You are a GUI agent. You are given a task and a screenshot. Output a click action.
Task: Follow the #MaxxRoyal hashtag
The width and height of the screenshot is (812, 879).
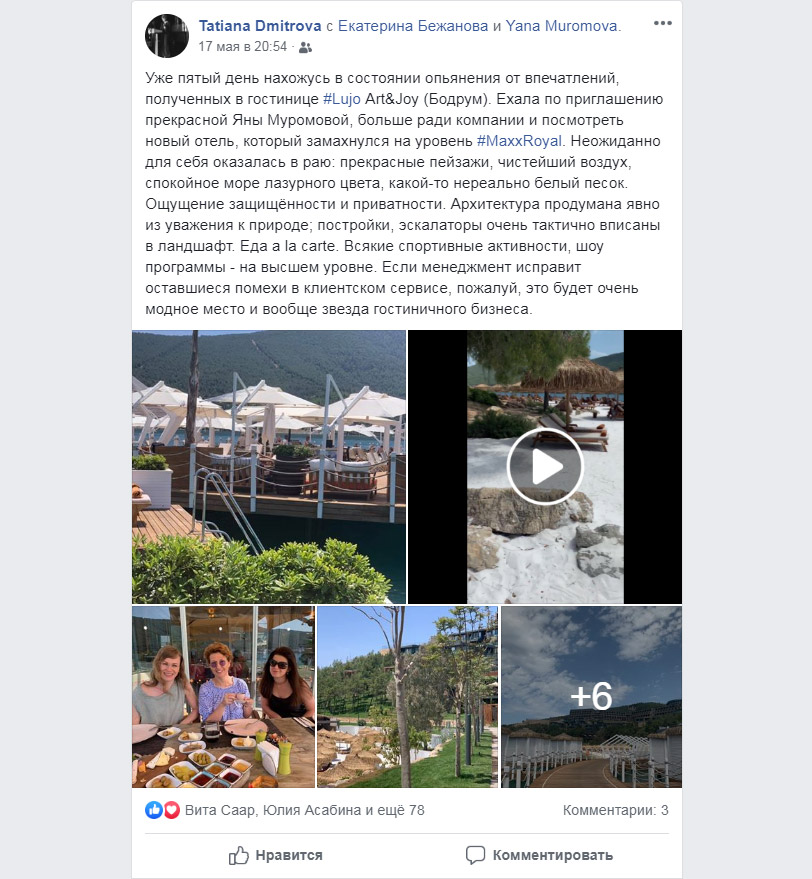click(x=519, y=141)
